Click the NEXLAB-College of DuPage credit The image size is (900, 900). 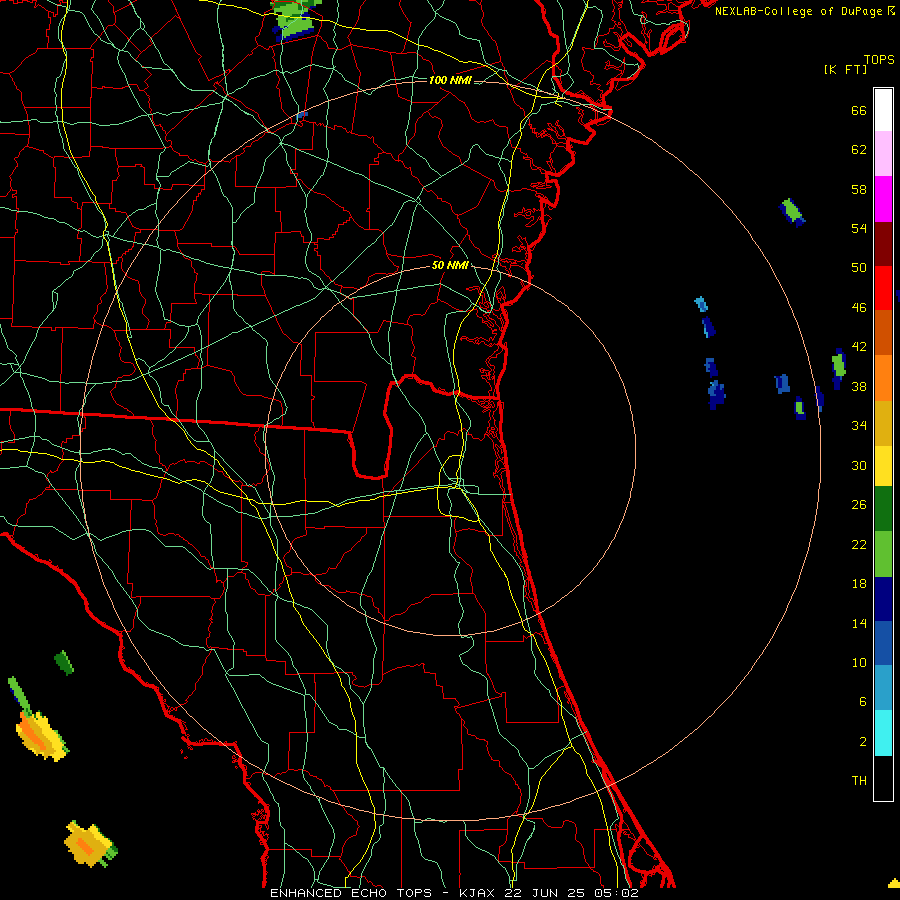(x=805, y=11)
